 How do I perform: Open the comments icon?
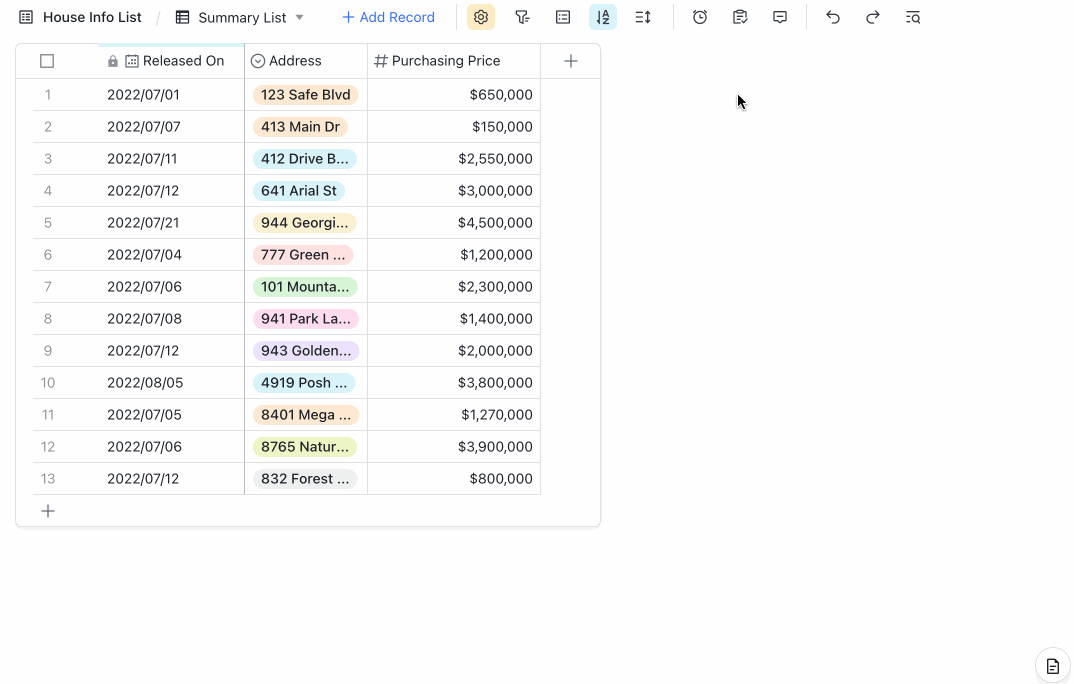[779, 17]
